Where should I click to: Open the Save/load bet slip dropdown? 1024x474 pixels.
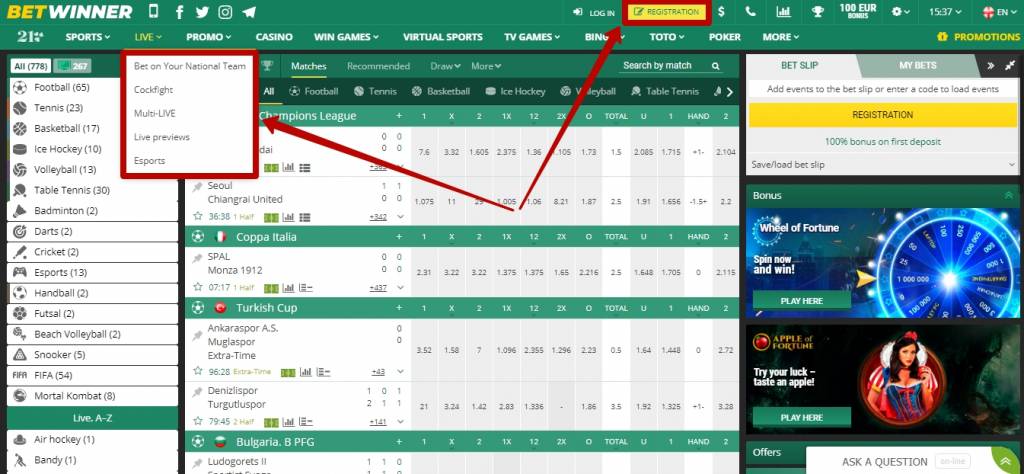(x=883, y=165)
